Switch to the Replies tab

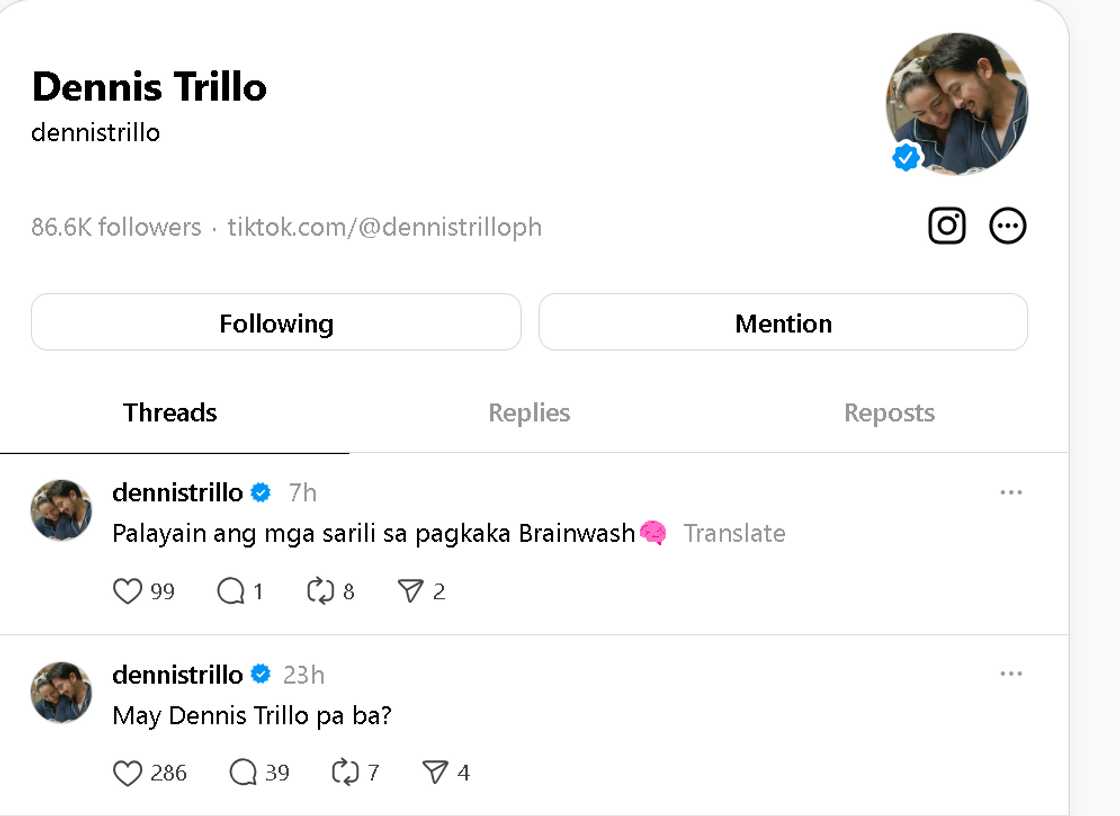(529, 413)
